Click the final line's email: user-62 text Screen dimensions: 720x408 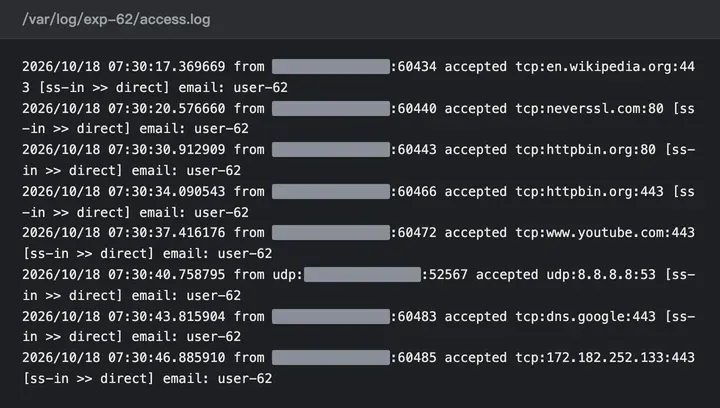point(217,379)
